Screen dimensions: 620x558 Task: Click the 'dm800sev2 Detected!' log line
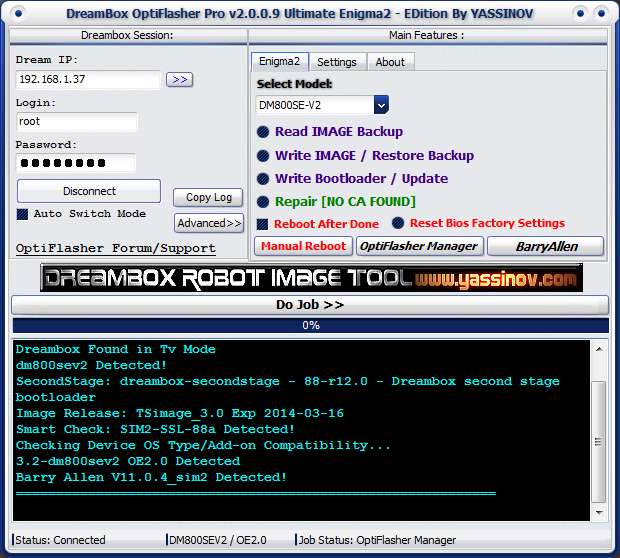(91, 365)
